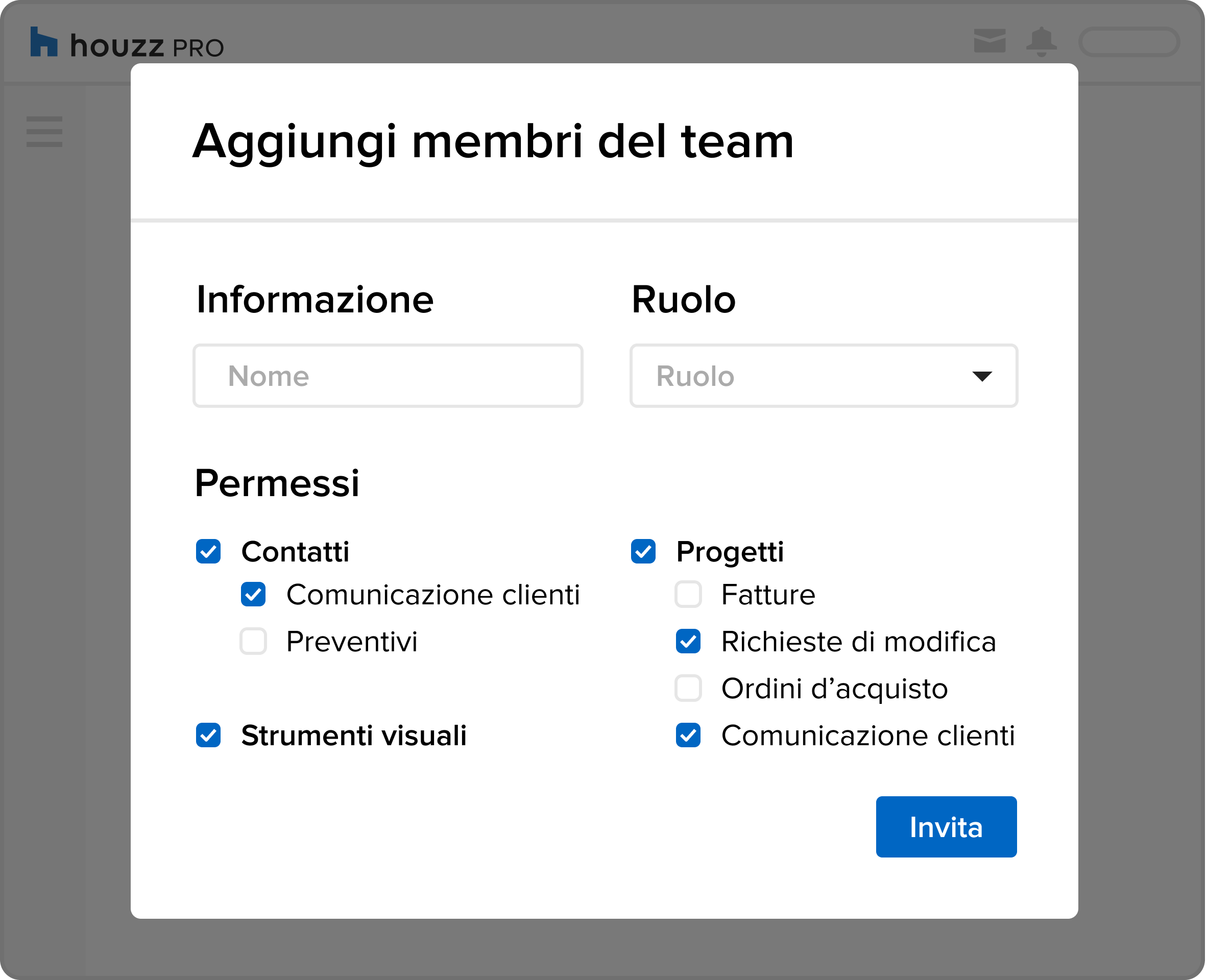This screenshot has width=1207, height=980.
Task: Click the Houzz house logo icon
Action: [x=43, y=42]
